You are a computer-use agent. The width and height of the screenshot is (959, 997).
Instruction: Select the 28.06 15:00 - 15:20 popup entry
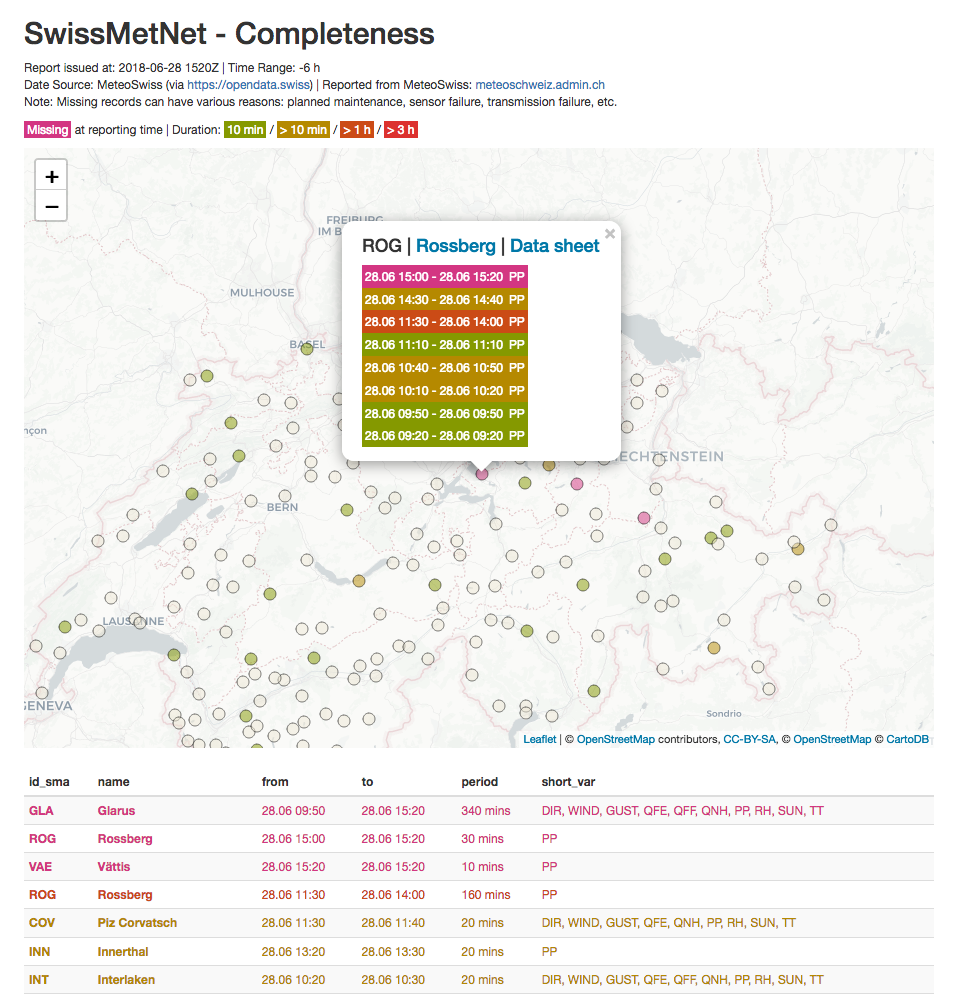click(x=444, y=276)
